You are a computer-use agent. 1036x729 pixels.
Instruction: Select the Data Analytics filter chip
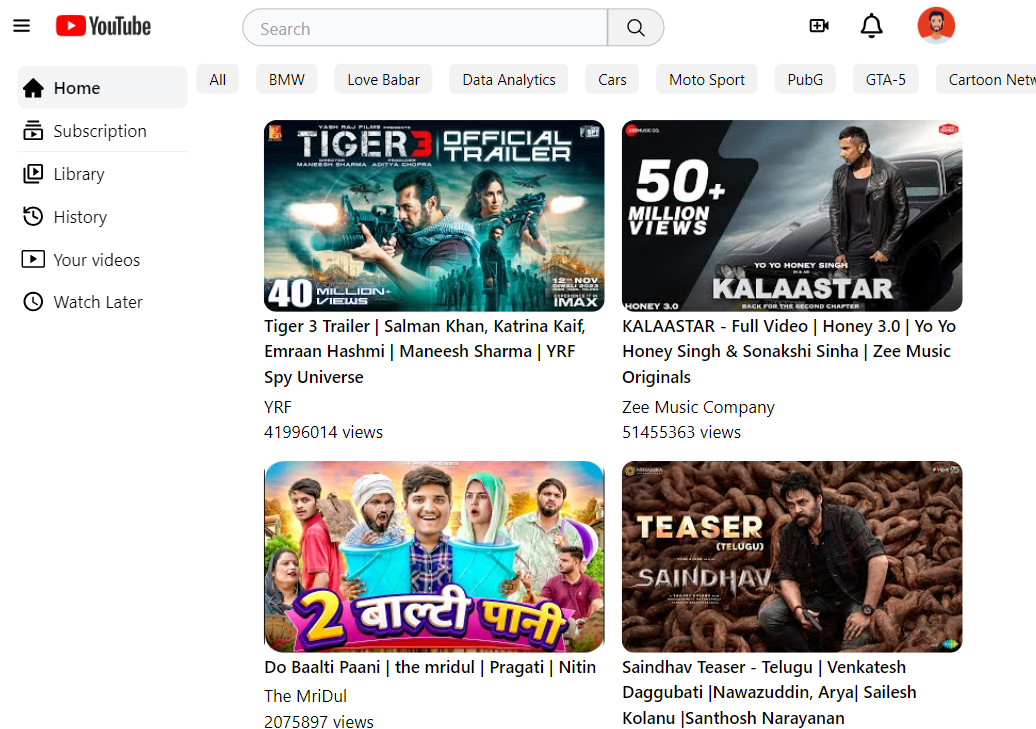[509, 80]
